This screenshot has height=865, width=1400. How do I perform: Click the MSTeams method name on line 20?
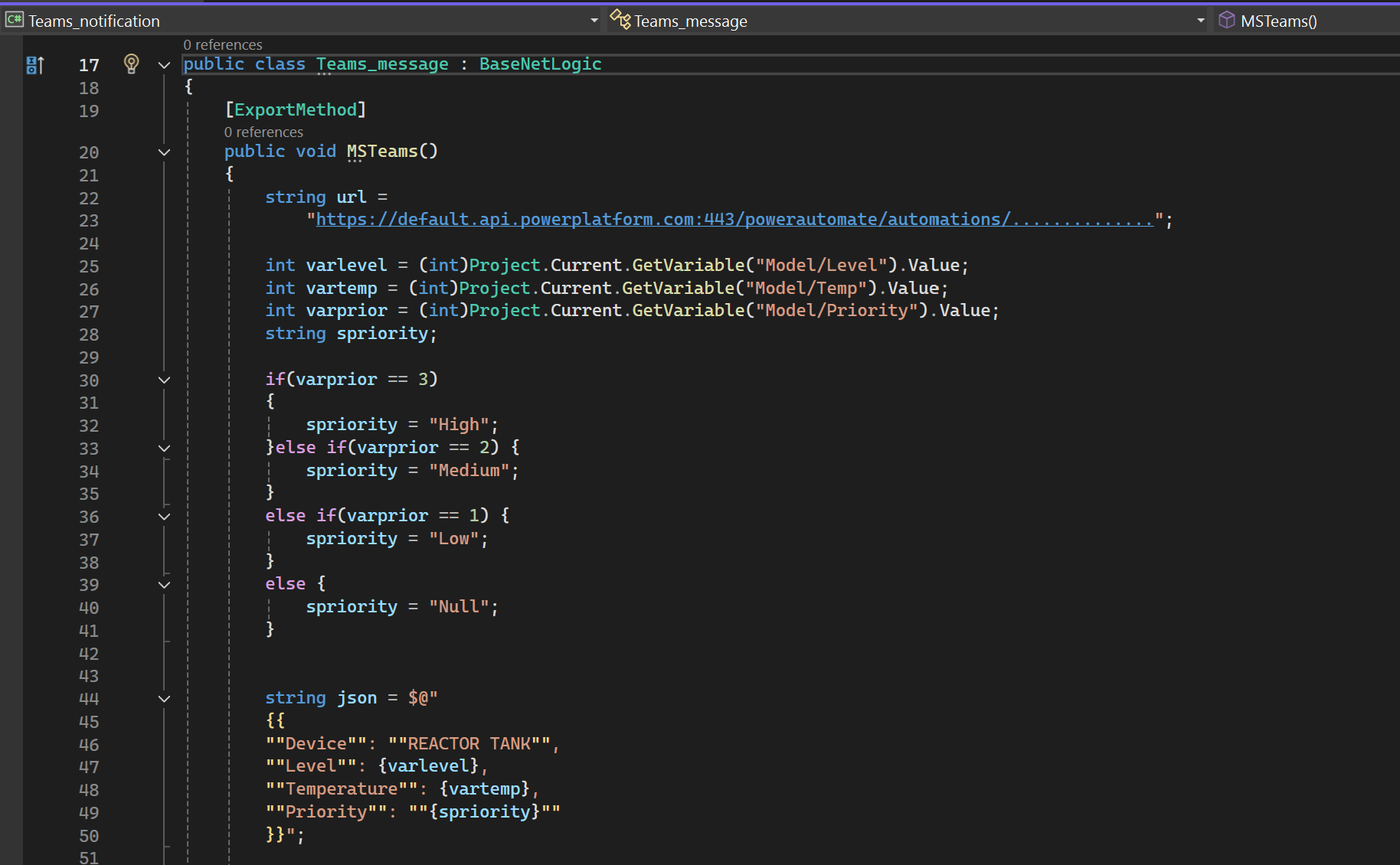tap(382, 151)
